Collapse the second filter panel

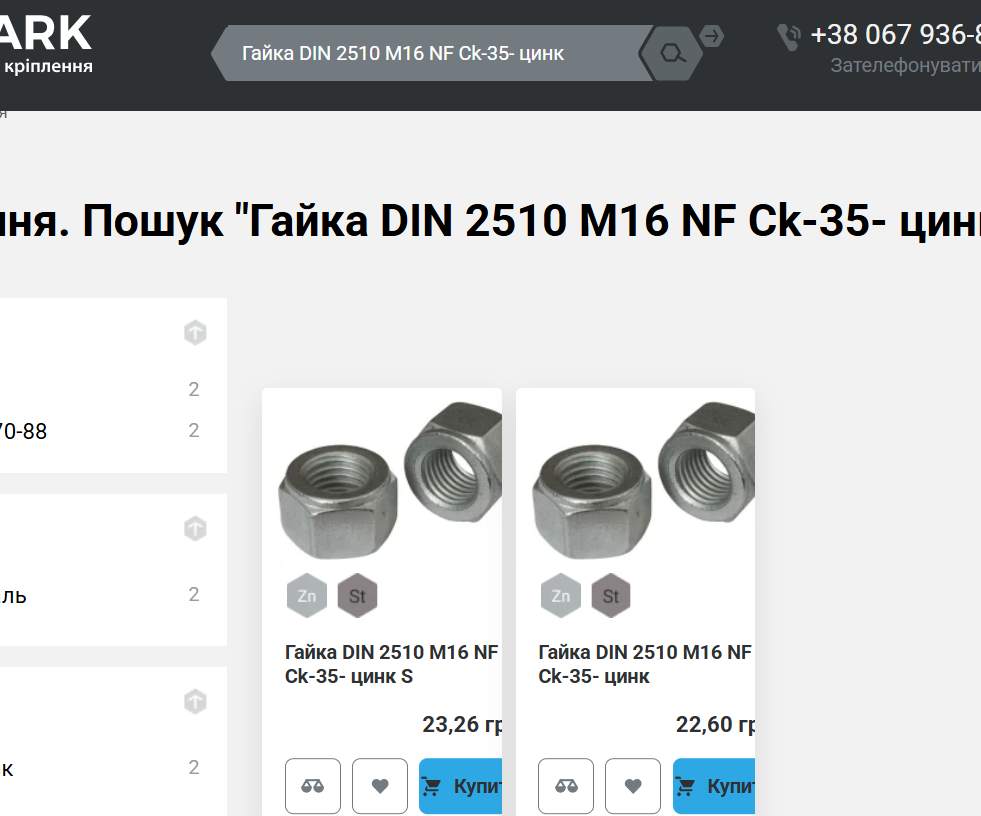[195, 529]
